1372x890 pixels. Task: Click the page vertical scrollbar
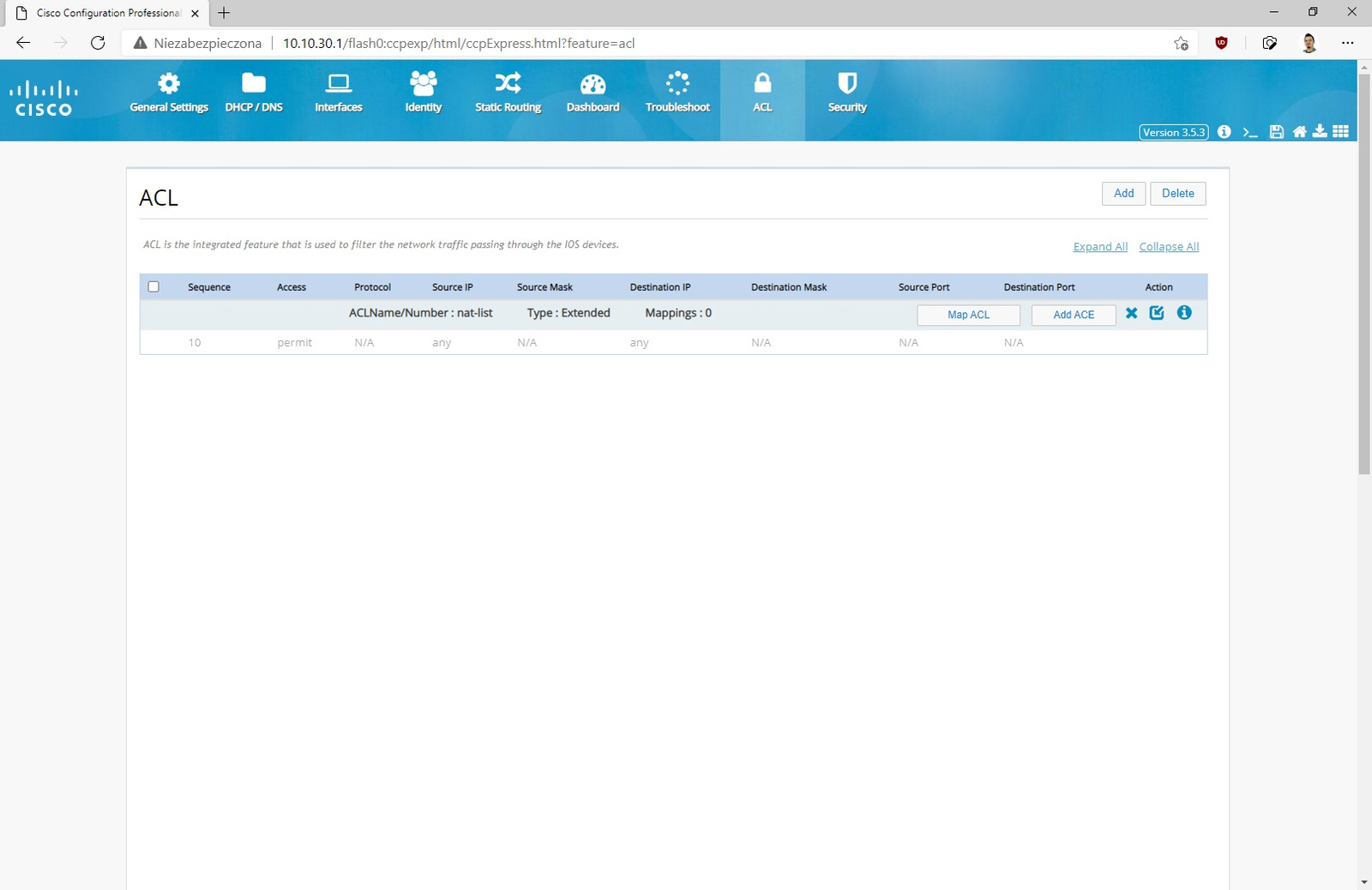(1364, 274)
